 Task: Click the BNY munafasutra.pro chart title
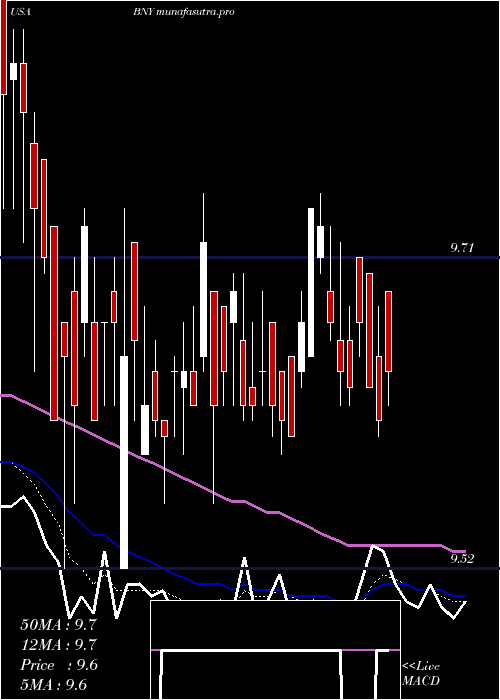tap(183, 12)
